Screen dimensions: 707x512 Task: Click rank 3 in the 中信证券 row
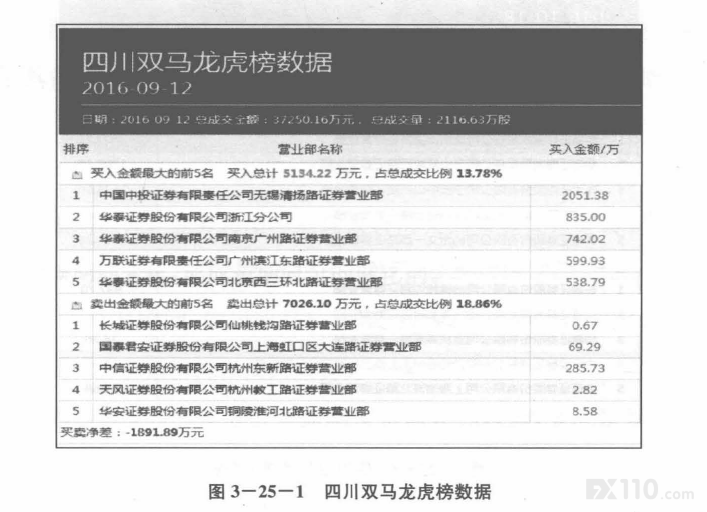point(76,368)
